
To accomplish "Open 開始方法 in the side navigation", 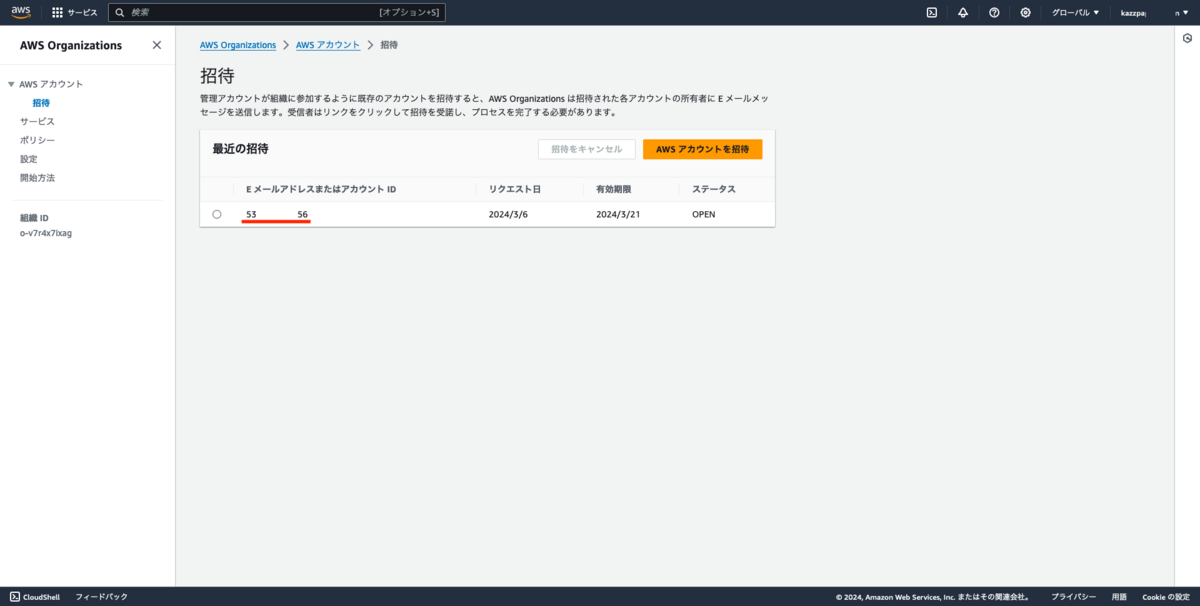I will click(x=37, y=178).
